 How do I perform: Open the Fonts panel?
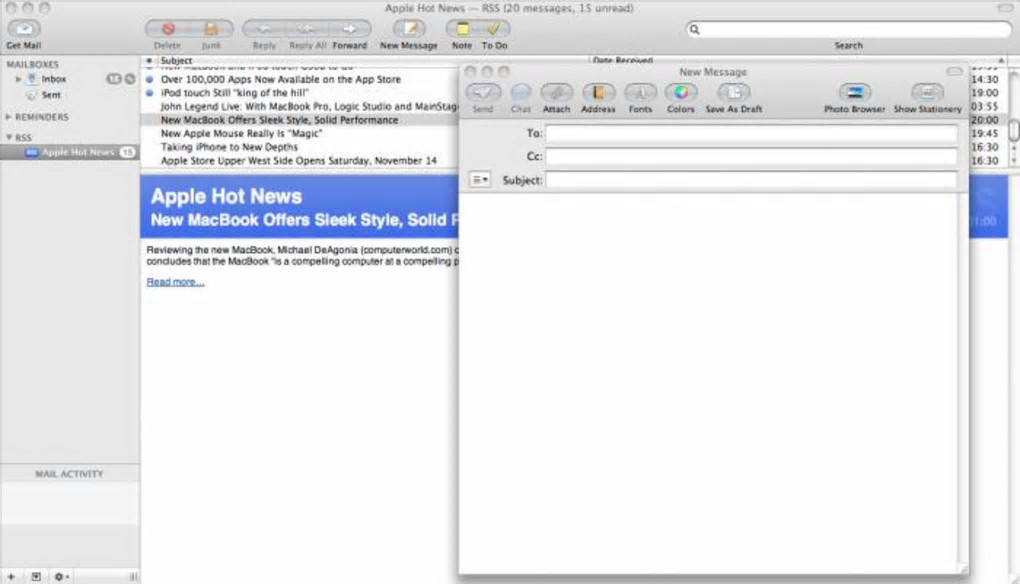[640, 92]
